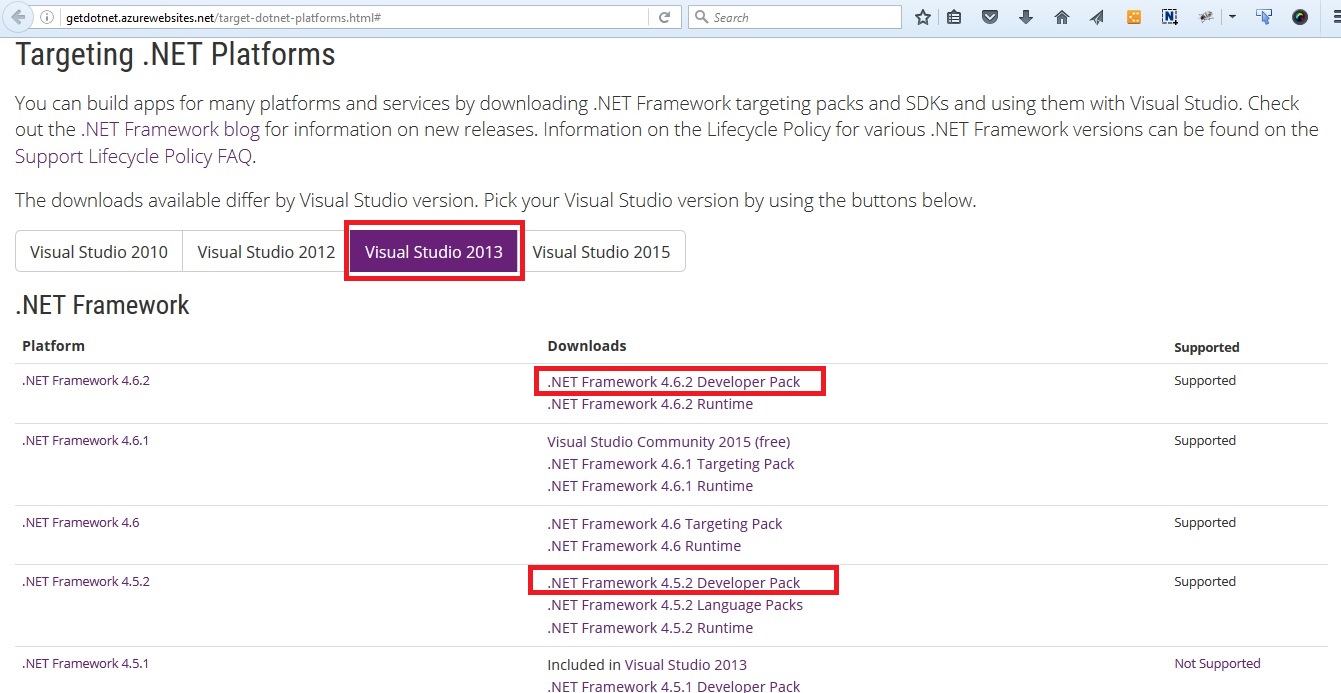Download .NET Framework 4.5.2 Language Packs
The width and height of the screenshot is (1341, 693).
[675, 605]
